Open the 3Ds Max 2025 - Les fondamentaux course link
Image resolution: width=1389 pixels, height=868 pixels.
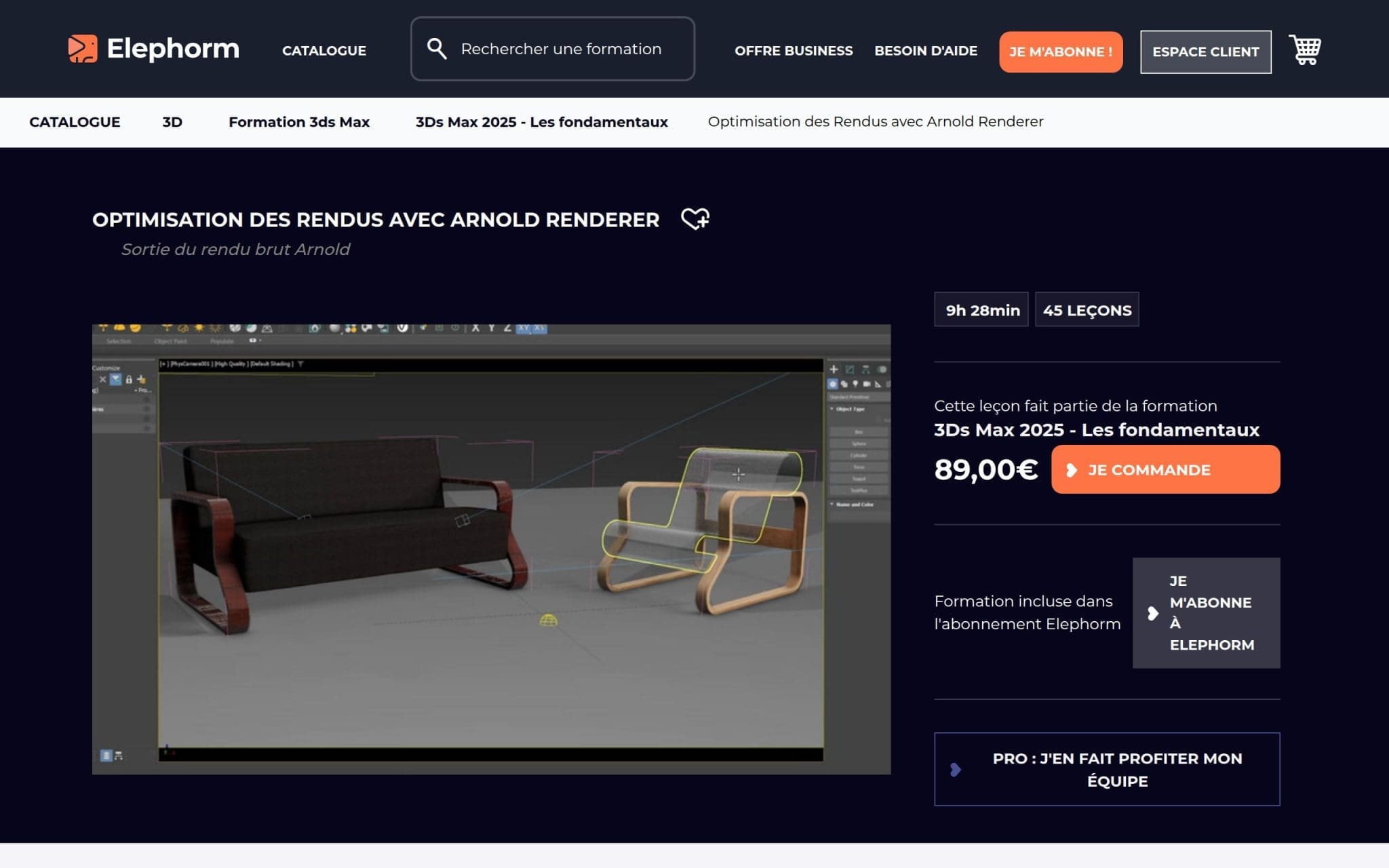click(x=1097, y=430)
